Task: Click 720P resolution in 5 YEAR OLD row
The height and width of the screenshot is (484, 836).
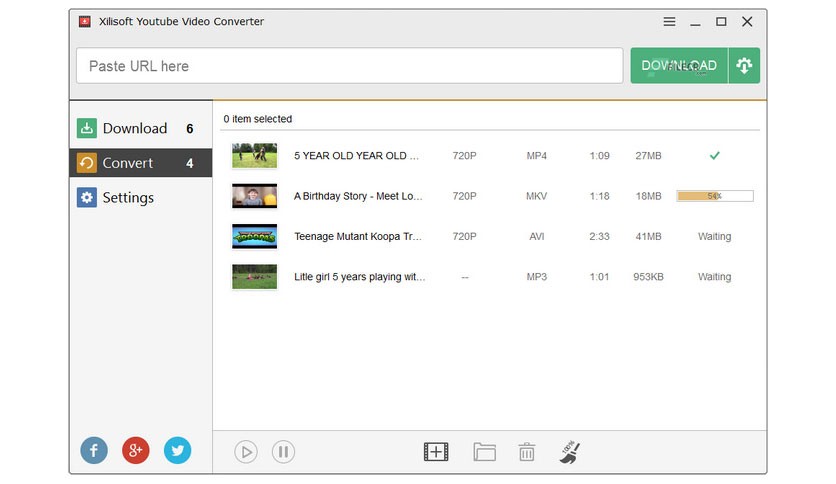Action: pos(464,156)
